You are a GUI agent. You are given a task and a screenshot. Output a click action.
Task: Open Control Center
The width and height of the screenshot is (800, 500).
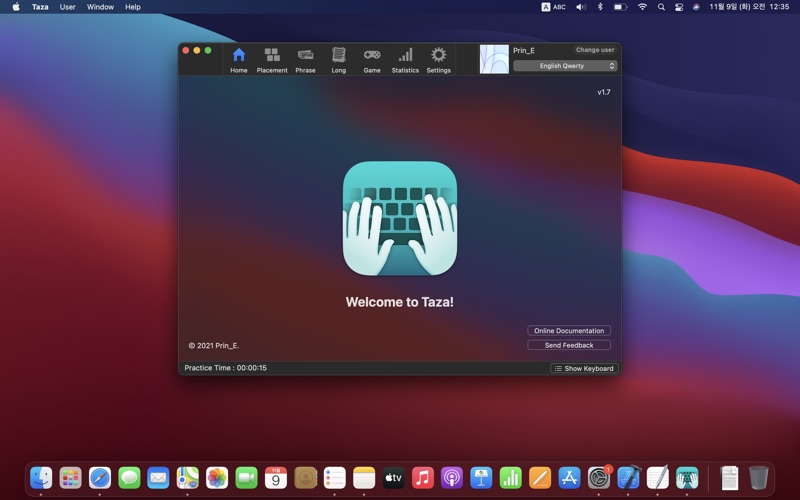point(679,7)
